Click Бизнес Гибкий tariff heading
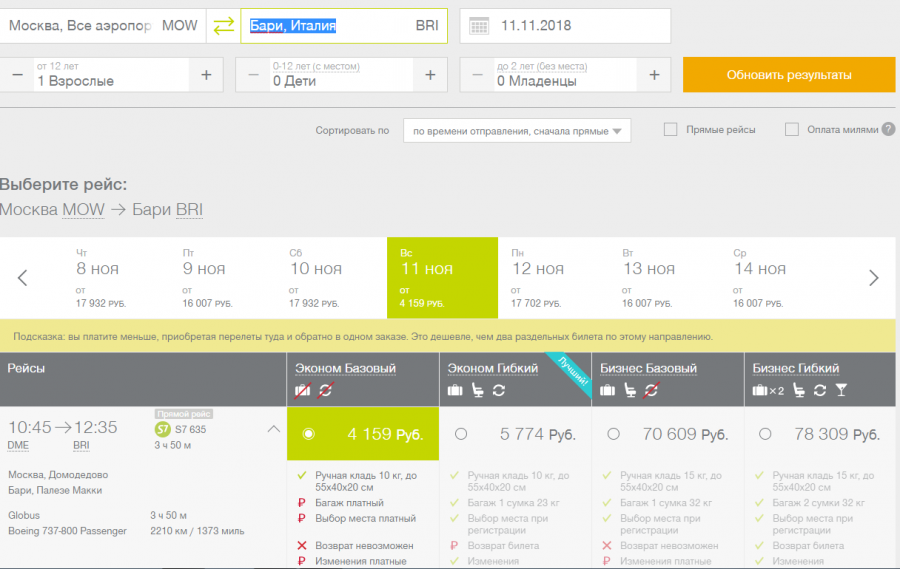Image resolution: width=900 pixels, height=569 pixels. point(796,368)
